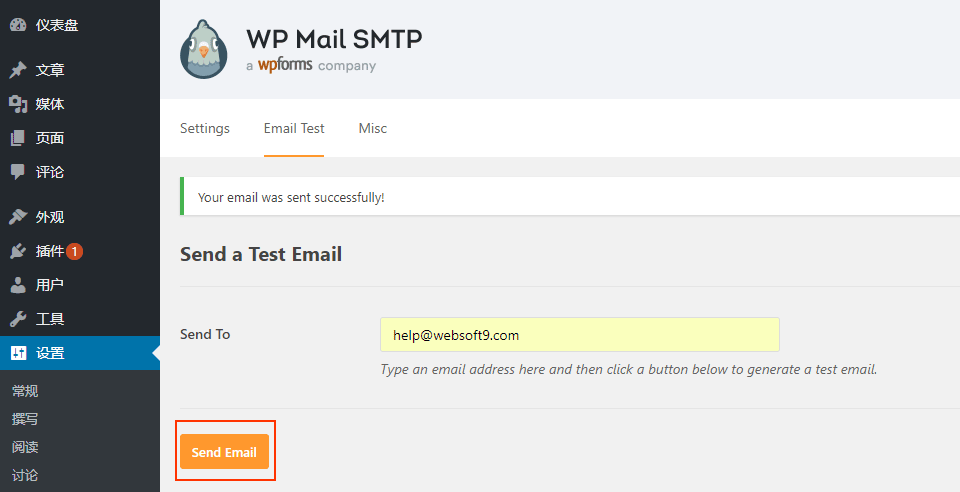Image resolution: width=960 pixels, height=492 pixels.
Task: Click the comments speech bubble icon
Action: coord(18,172)
